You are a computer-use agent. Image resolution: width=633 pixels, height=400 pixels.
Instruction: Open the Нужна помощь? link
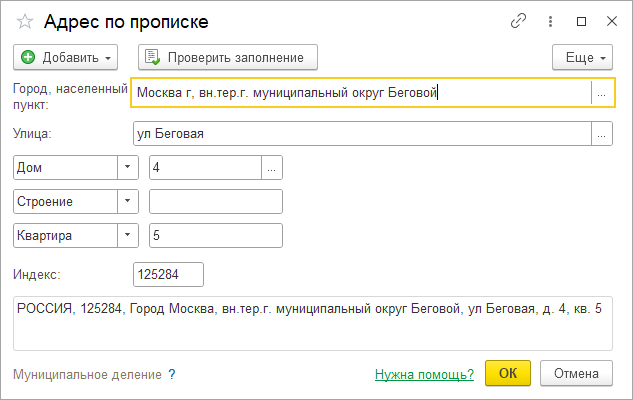click(x=424, y=375)
